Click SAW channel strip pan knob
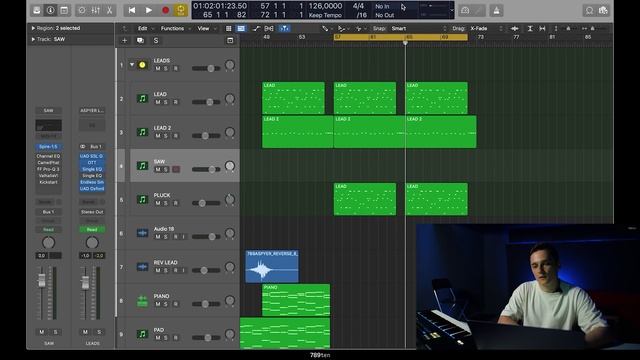The width and height of the screenshot is (640, 360). pos(49,242)
